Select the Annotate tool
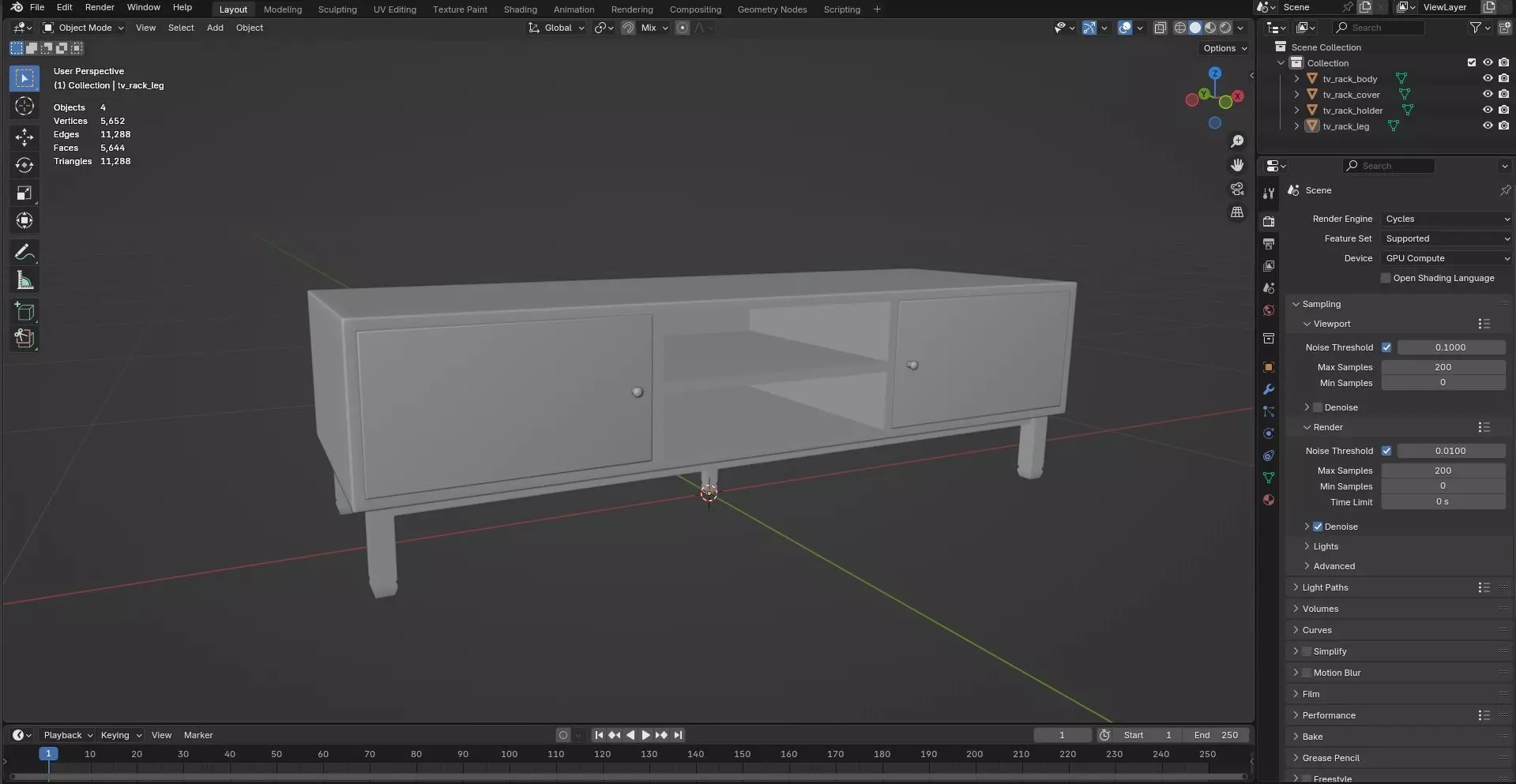Screen dimensions: 1516x784 [24, 253]
